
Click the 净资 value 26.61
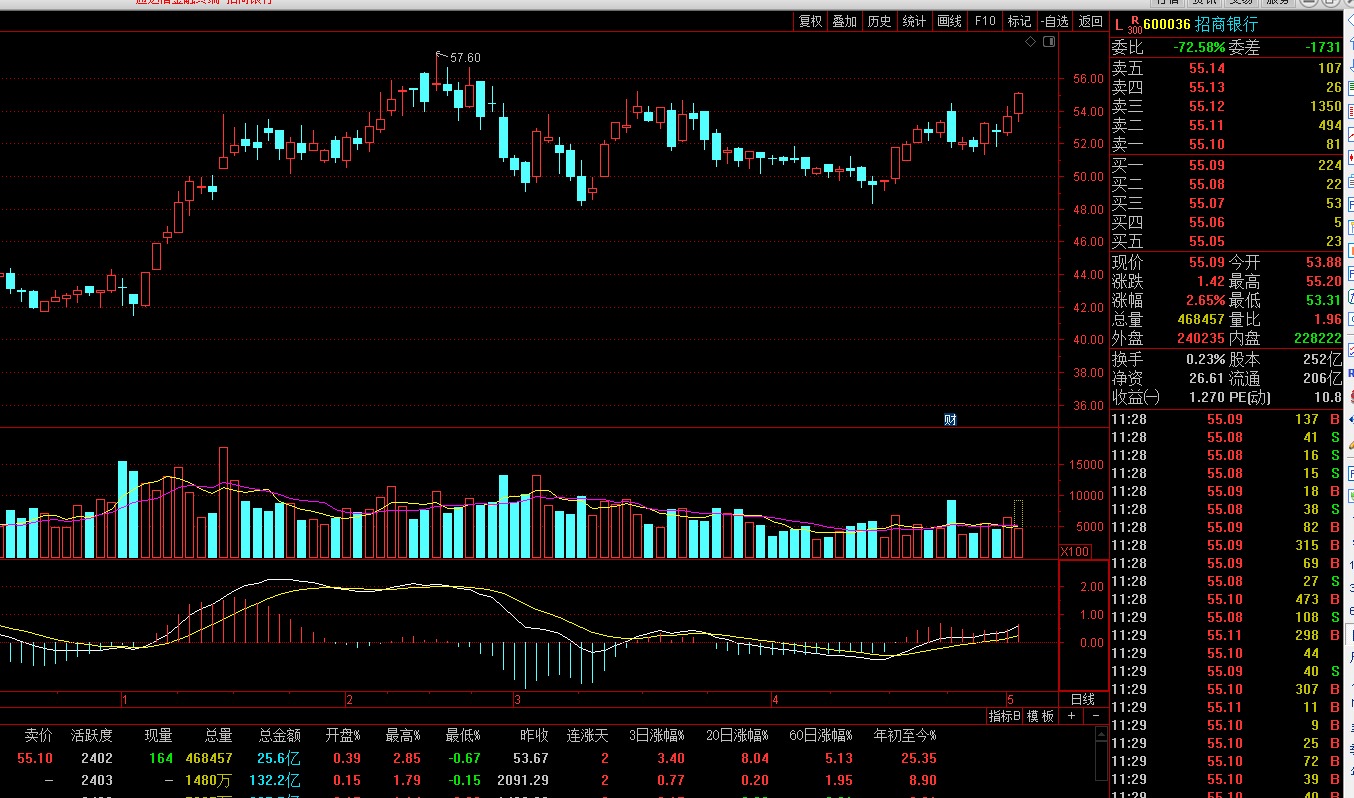[1207, 378]
